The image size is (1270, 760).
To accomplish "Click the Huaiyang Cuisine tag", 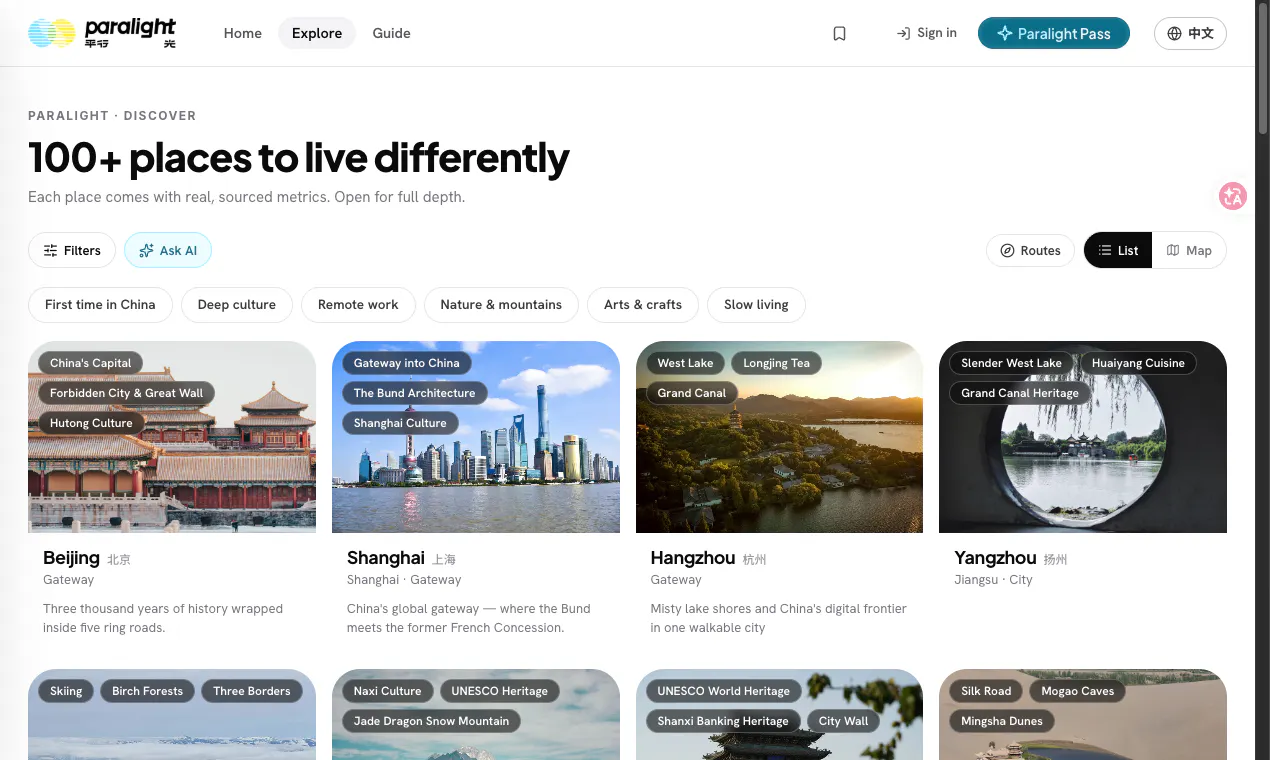I will [1138, 363].
